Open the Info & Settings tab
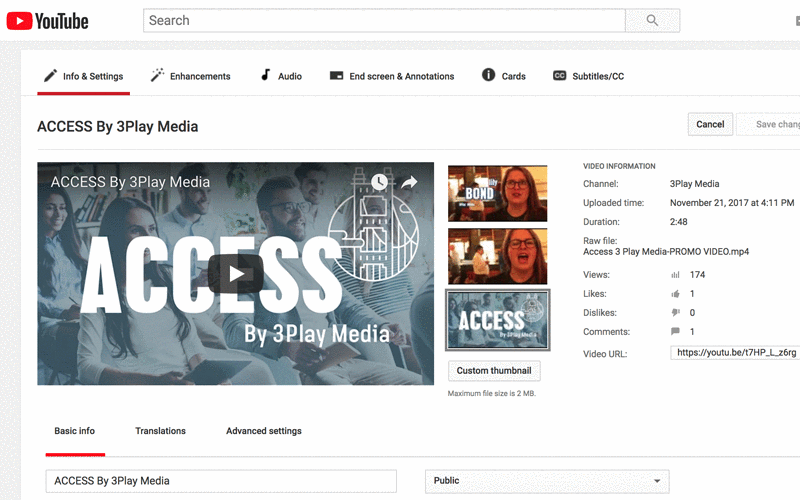The width and height of the screenshot is (800, 500). pos(83,76)
